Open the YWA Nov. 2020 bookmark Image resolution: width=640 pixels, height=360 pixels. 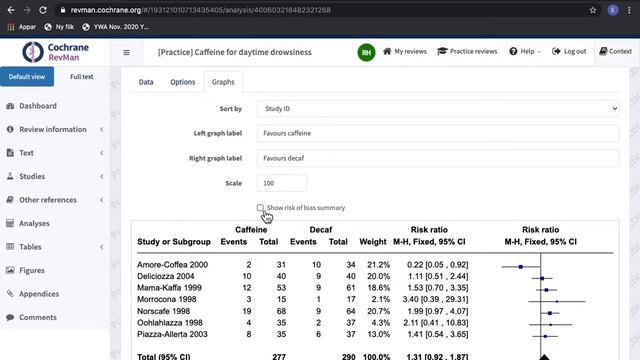[116, 27]
